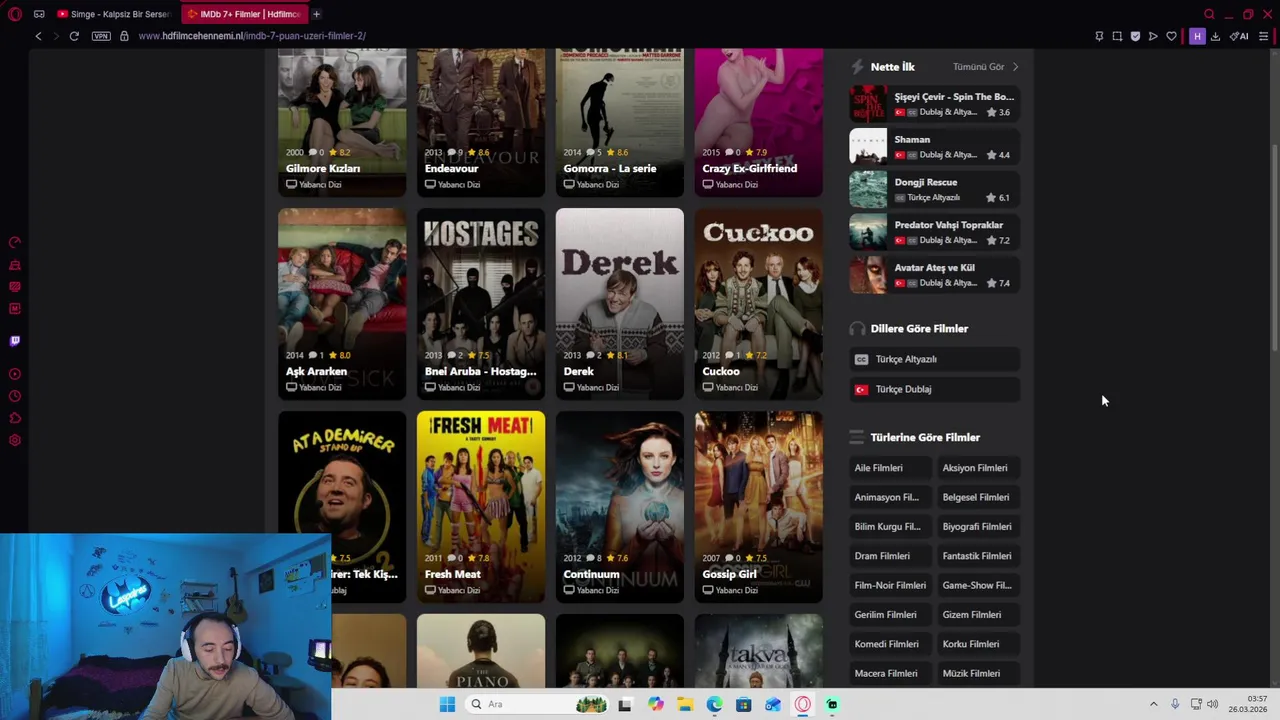Image resolution: width=1280 pixels, height=720 pixels.
Task: Open the flow send arrow icon
Action: [x=1153, y=36]
